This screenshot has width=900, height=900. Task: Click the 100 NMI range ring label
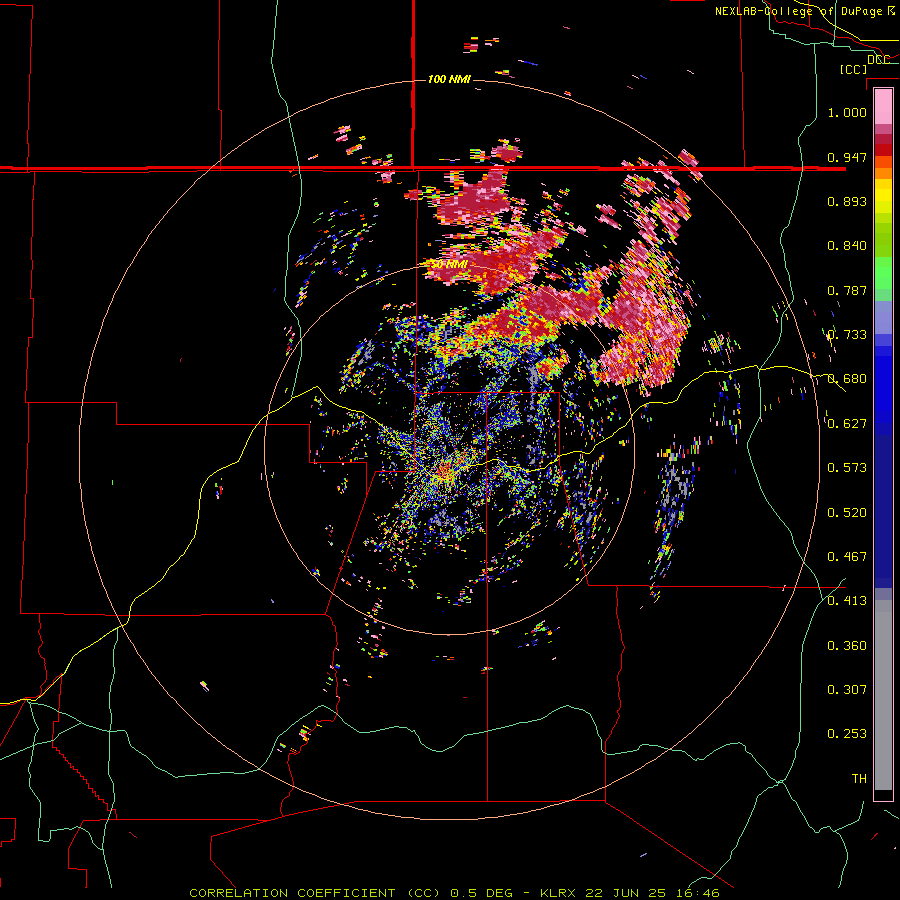click(449, 79)
